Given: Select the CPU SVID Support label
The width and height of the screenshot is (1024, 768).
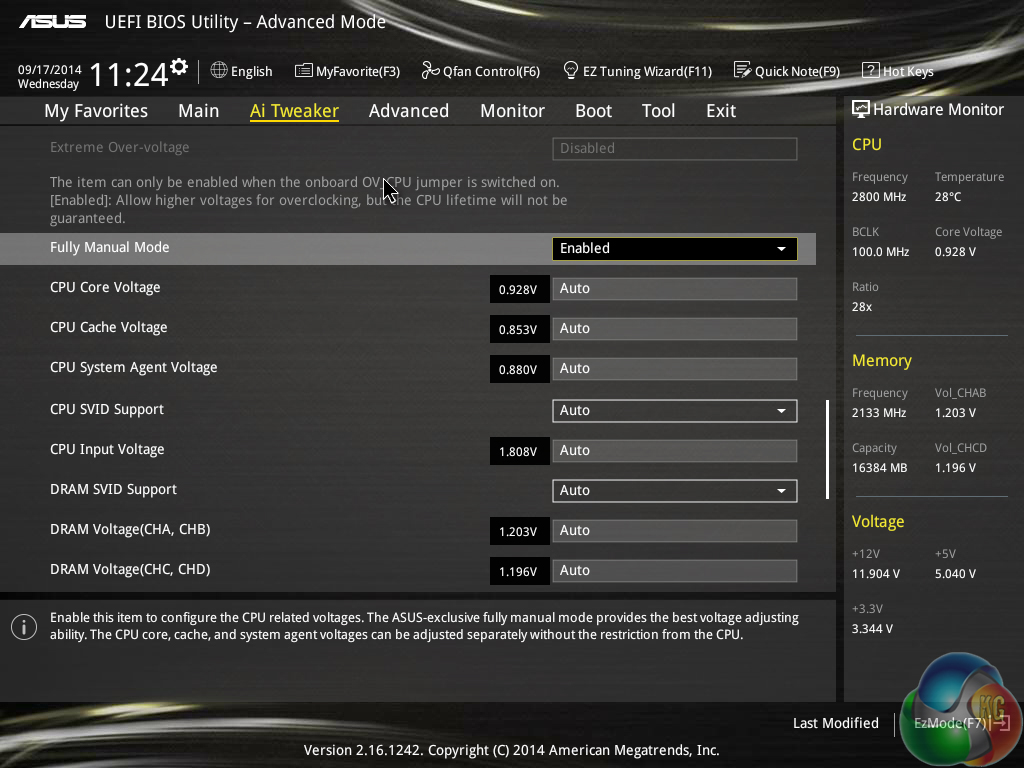Looking at the screenshot, I should tap(107, 409).
